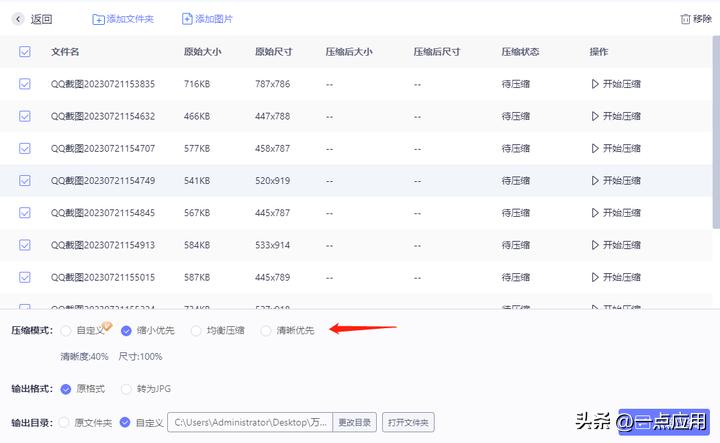This screenshot has width=720, height=443.
Task: Start compressing QQ截图20230721154913
Action: tap(616, 245)
